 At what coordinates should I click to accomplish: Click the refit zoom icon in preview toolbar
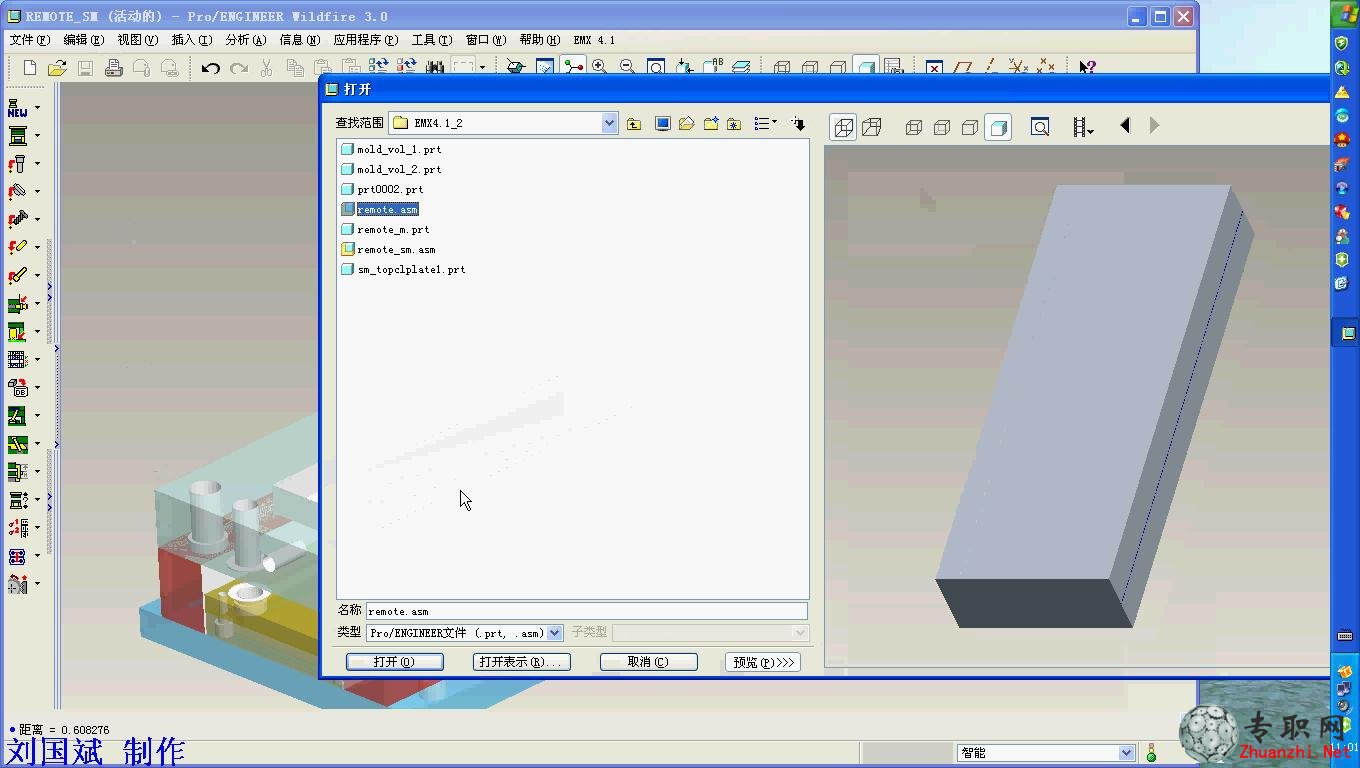tap(1040, 127)
